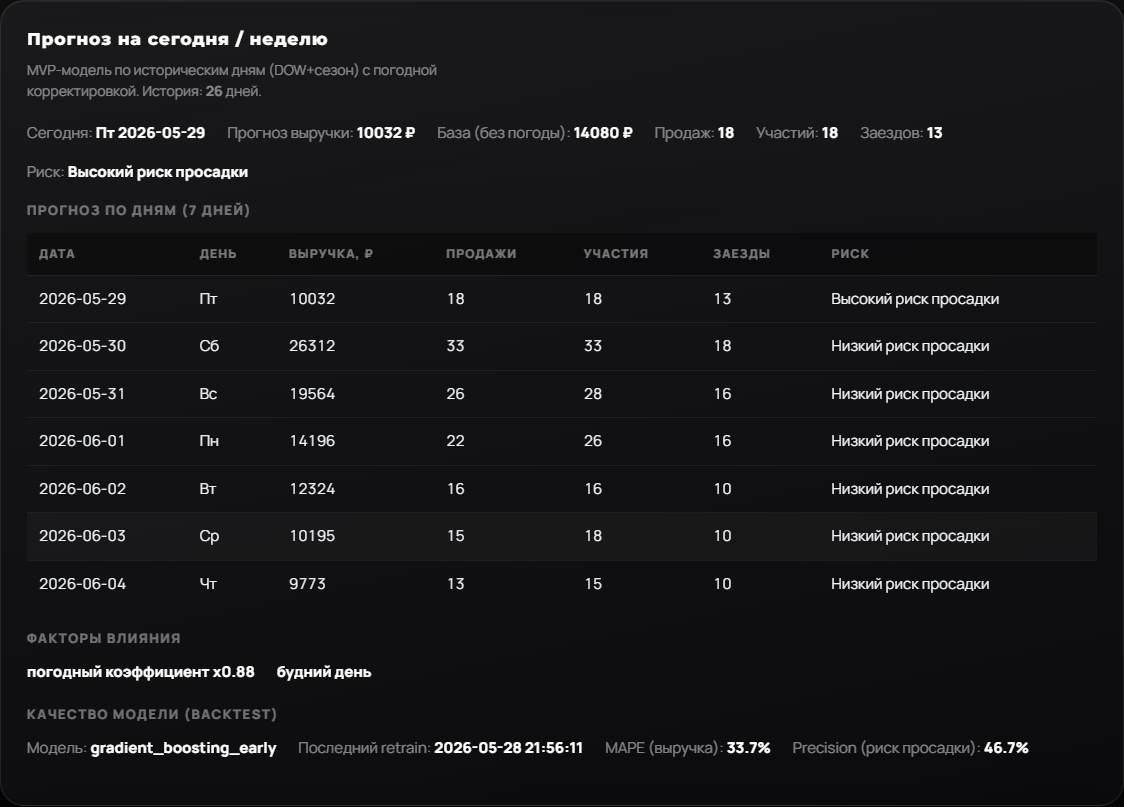
Task: Click the 'ПРОДАЖИ' column header
Action: (481, 254)
